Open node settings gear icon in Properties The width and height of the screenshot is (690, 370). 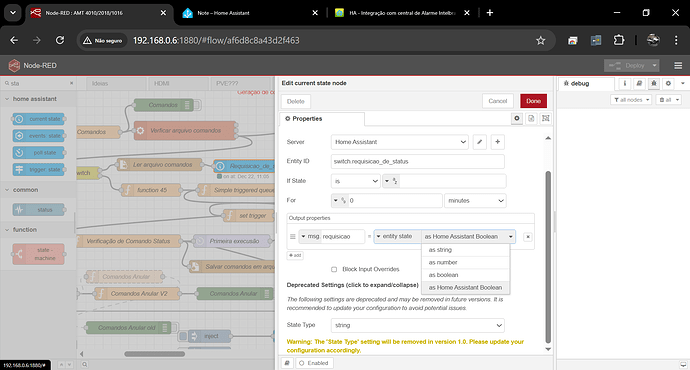[517, 118]
